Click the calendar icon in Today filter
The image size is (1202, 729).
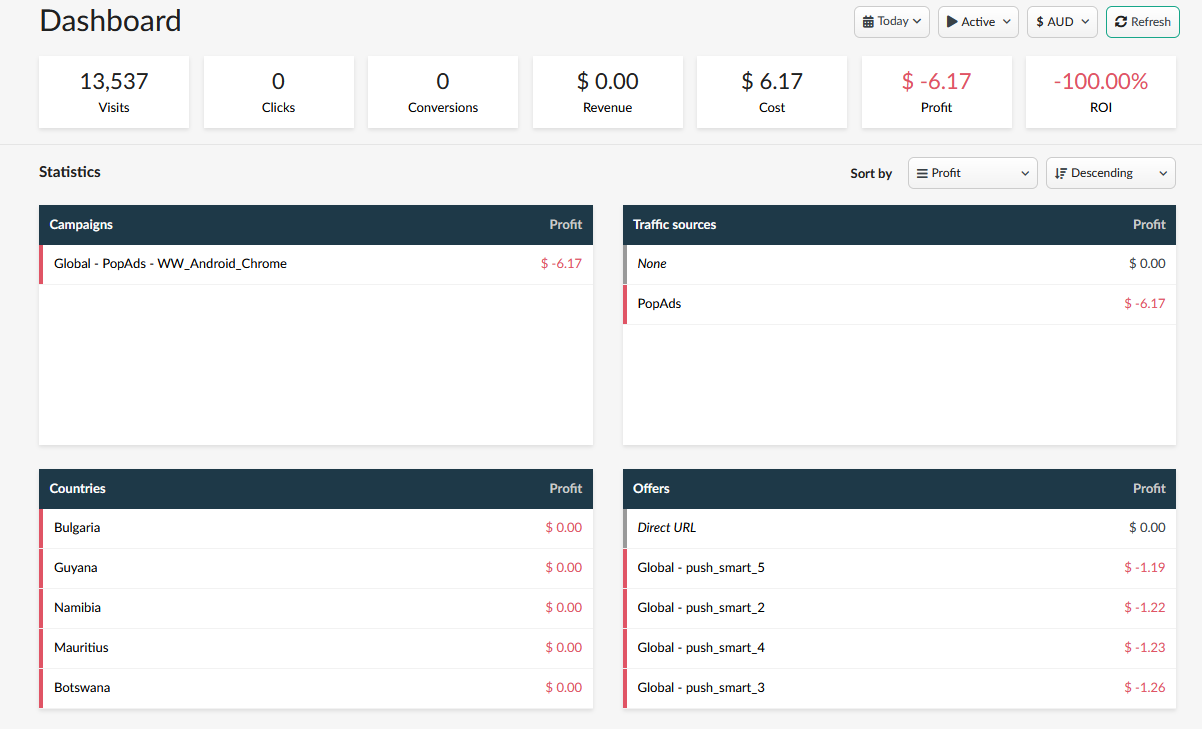tap(868, 22)
